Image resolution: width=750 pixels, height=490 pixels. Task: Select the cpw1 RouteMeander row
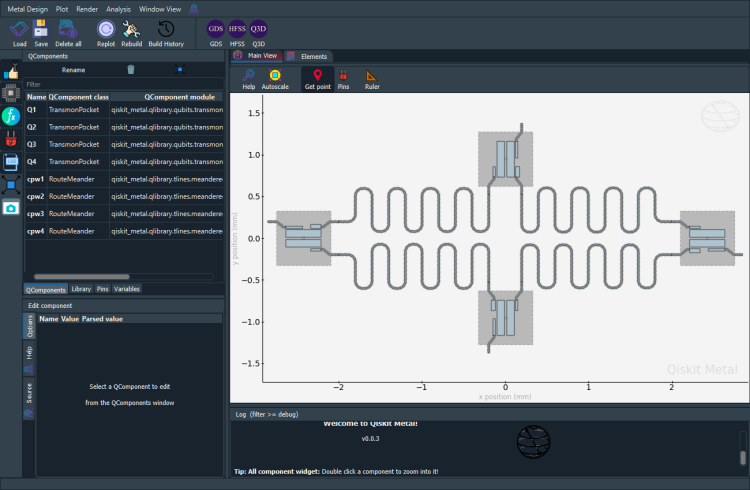(124, 179)
